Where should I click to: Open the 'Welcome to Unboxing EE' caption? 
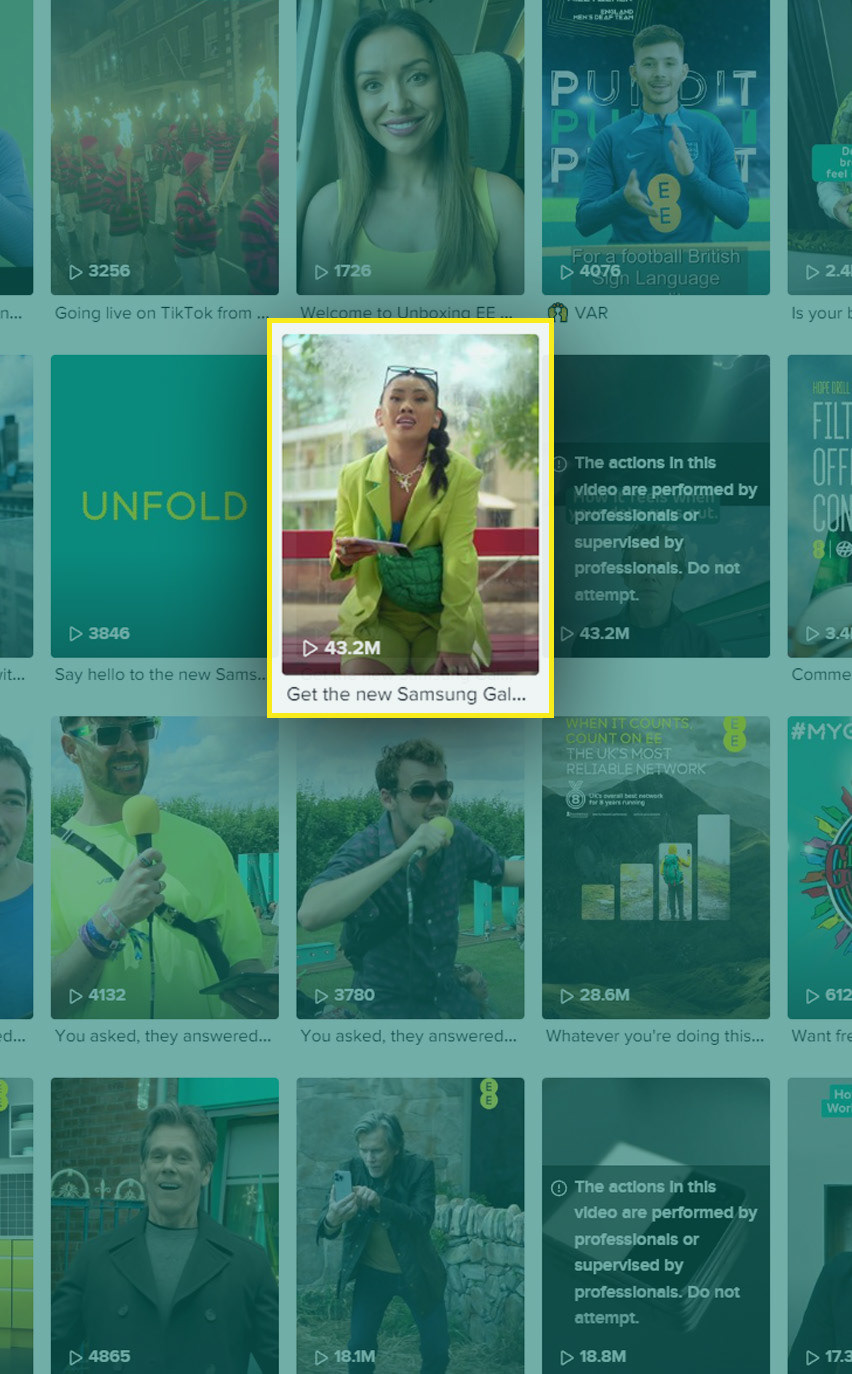click(x=406, y=313)
